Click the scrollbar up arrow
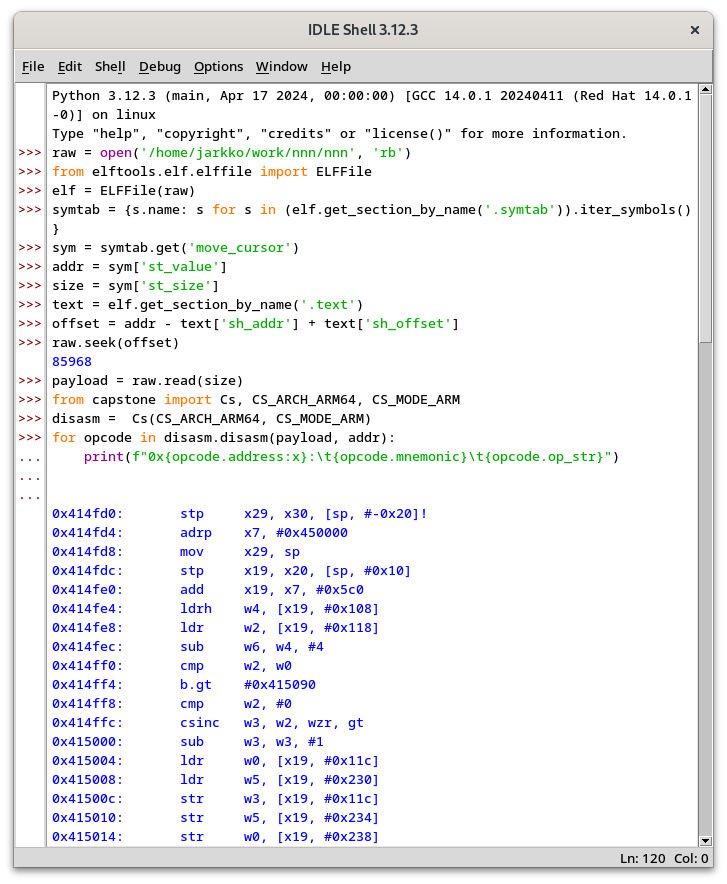The height and width of the screenshot is (884, 727). (x=705, y=90)
